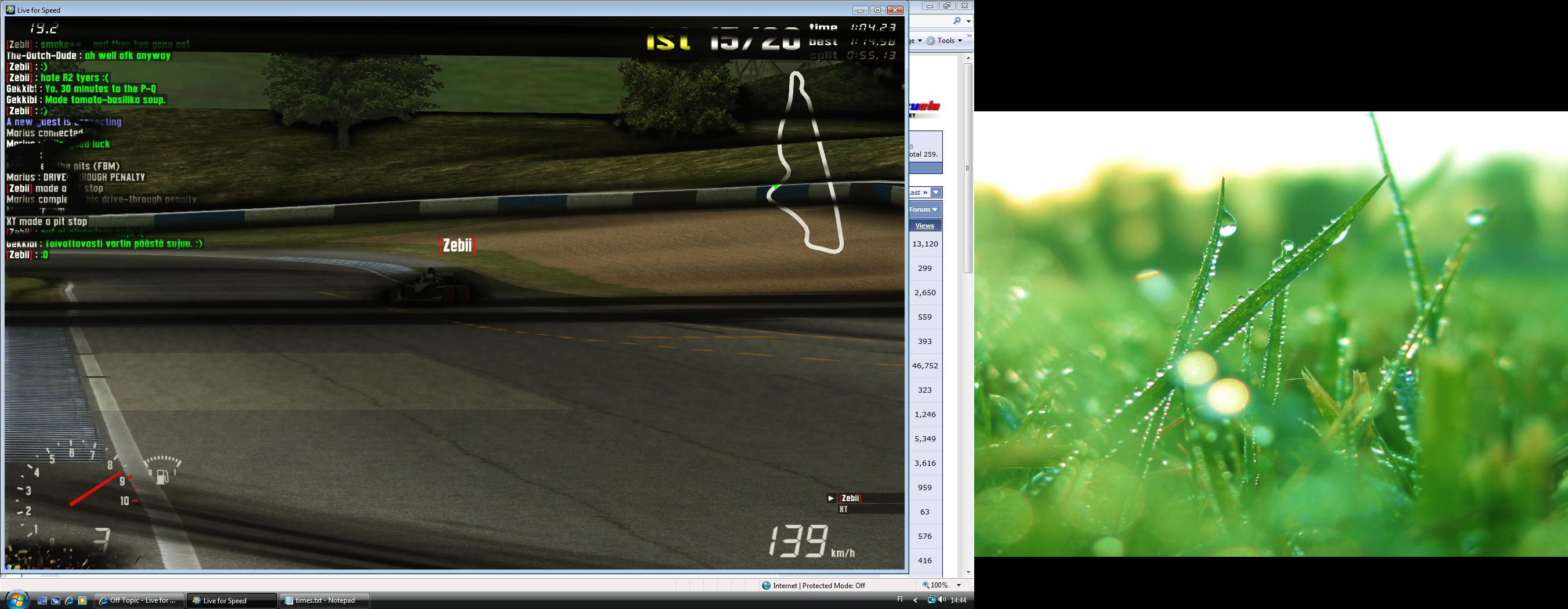
Task: Click the 46,752 views count
Action: pyautogui.click(x=925, y=365)
